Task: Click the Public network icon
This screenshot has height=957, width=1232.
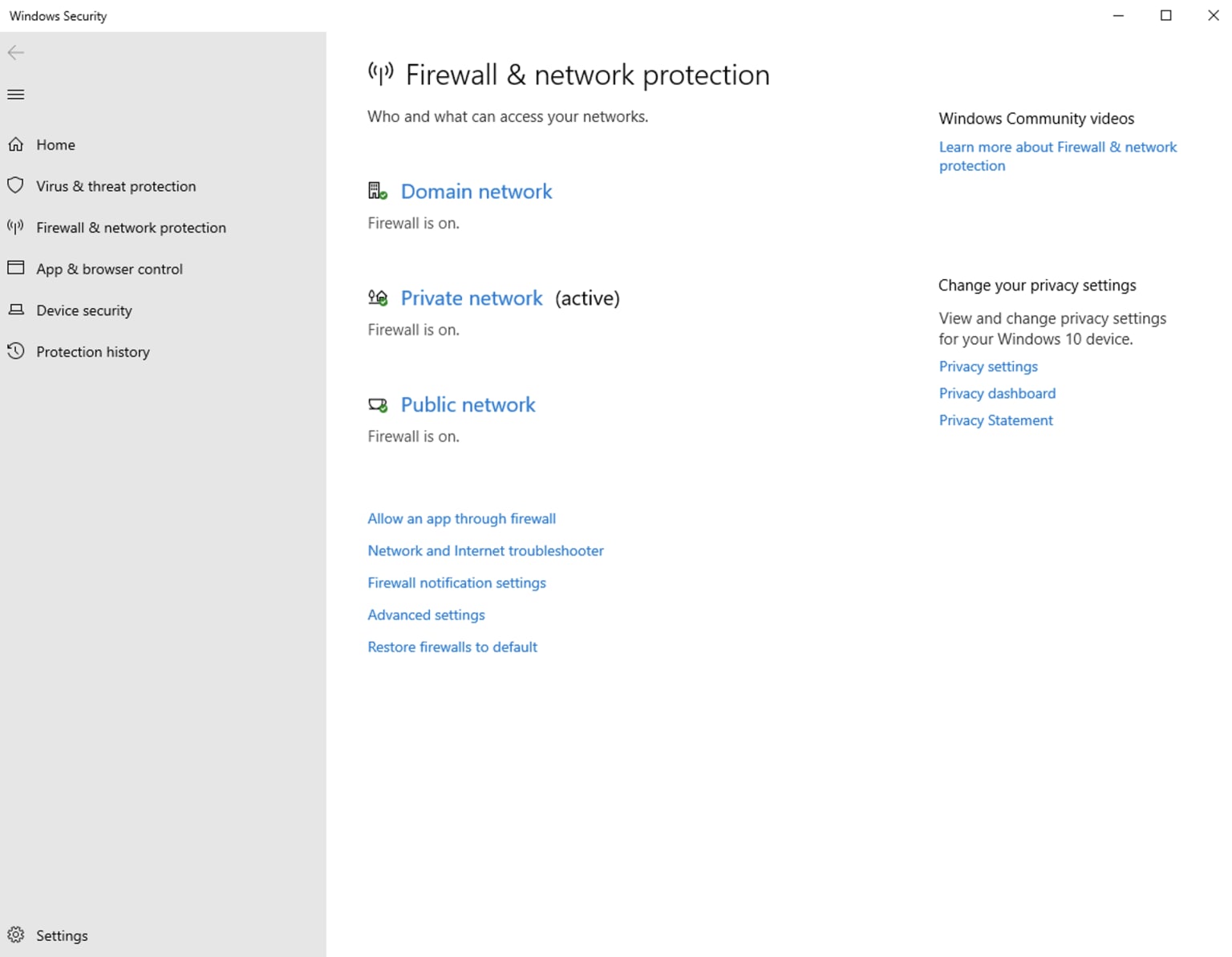Action: (378, 405)
